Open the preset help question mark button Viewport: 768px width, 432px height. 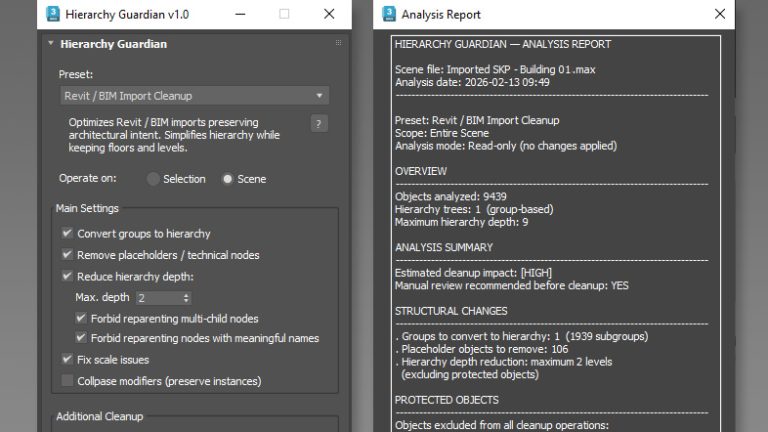click(x=319, y=124)
